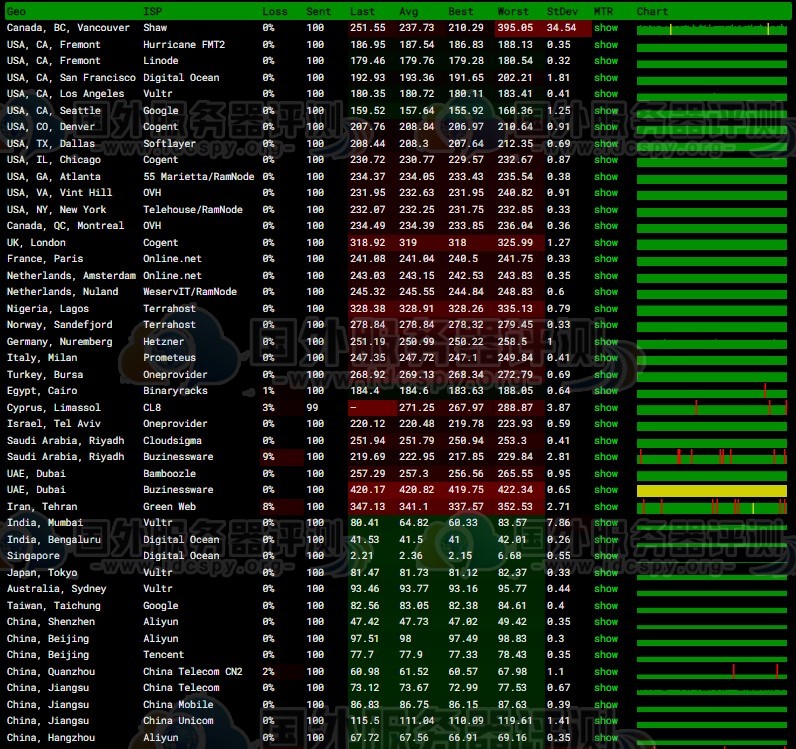Click 'show' link in Fremont Linode row
796x749 pixels.
click(x=606, y=61)
